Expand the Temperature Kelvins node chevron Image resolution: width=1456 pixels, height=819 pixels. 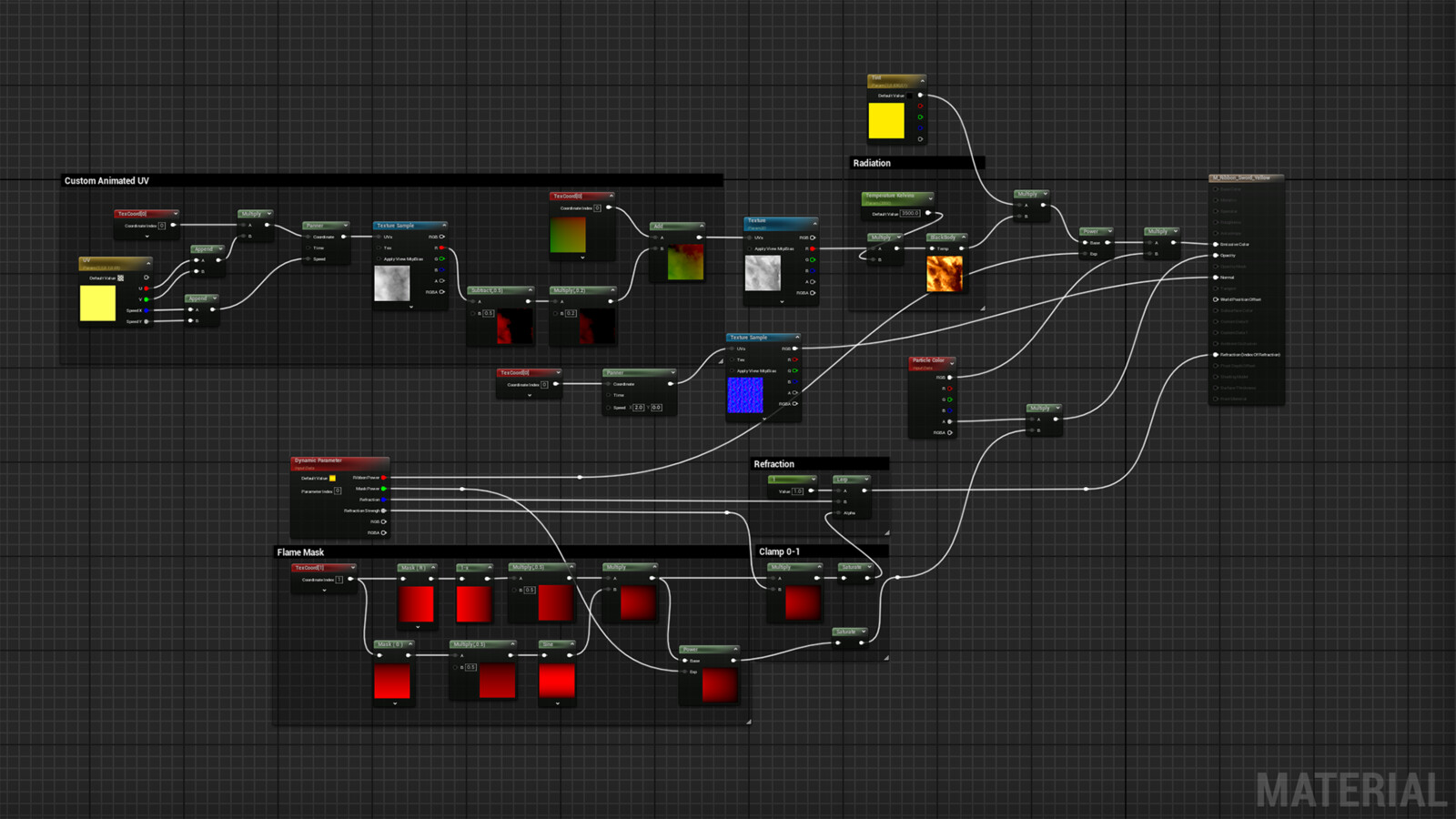pos(930,197)
